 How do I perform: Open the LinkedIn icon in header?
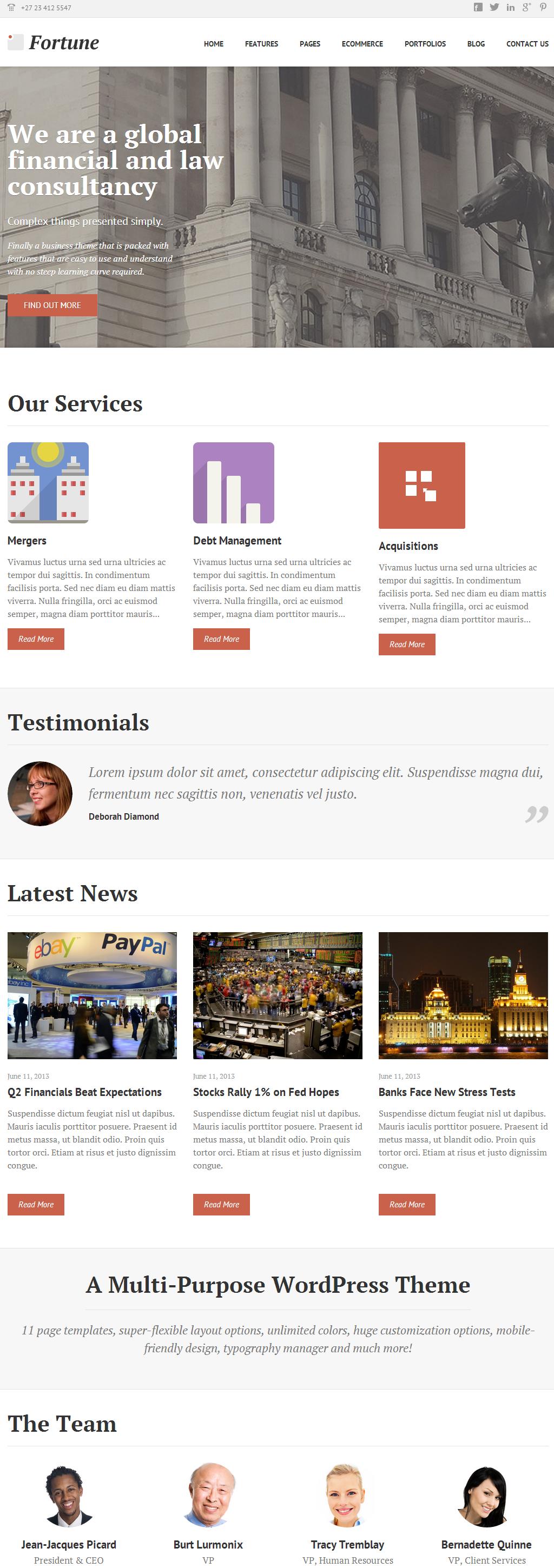pyautogui.click(x=510, y=8)
